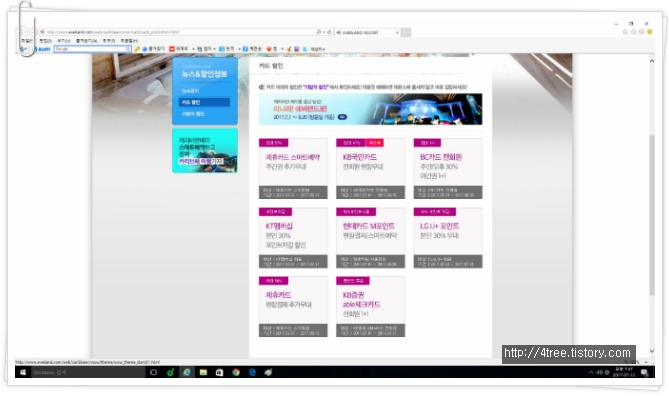The height and width of the screenshot is (396, 669).
Task: Launch Chrome from the taskbar
Action: (236, 373)
